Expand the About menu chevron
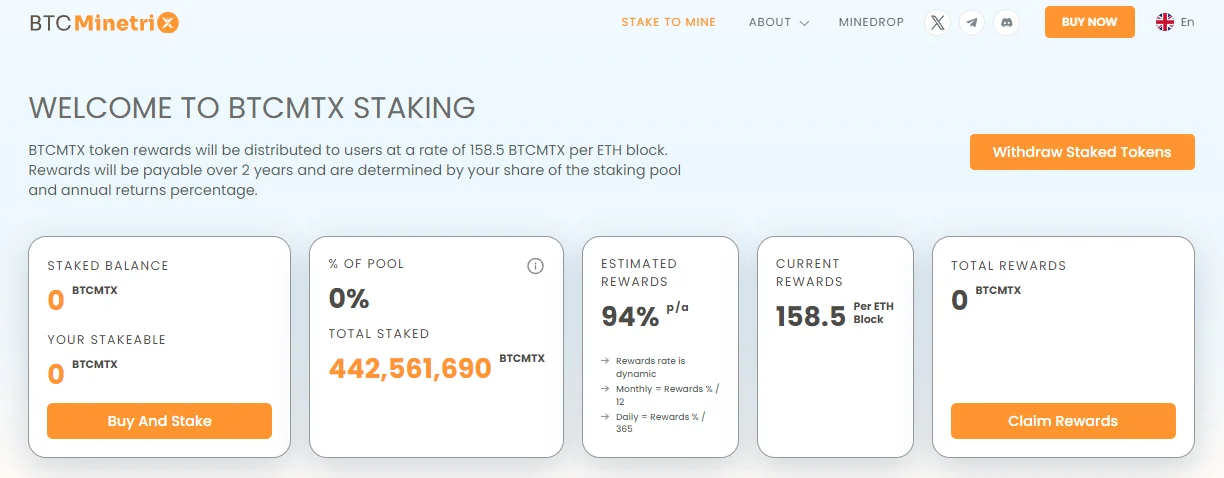1224x478 pixels. 804,23
